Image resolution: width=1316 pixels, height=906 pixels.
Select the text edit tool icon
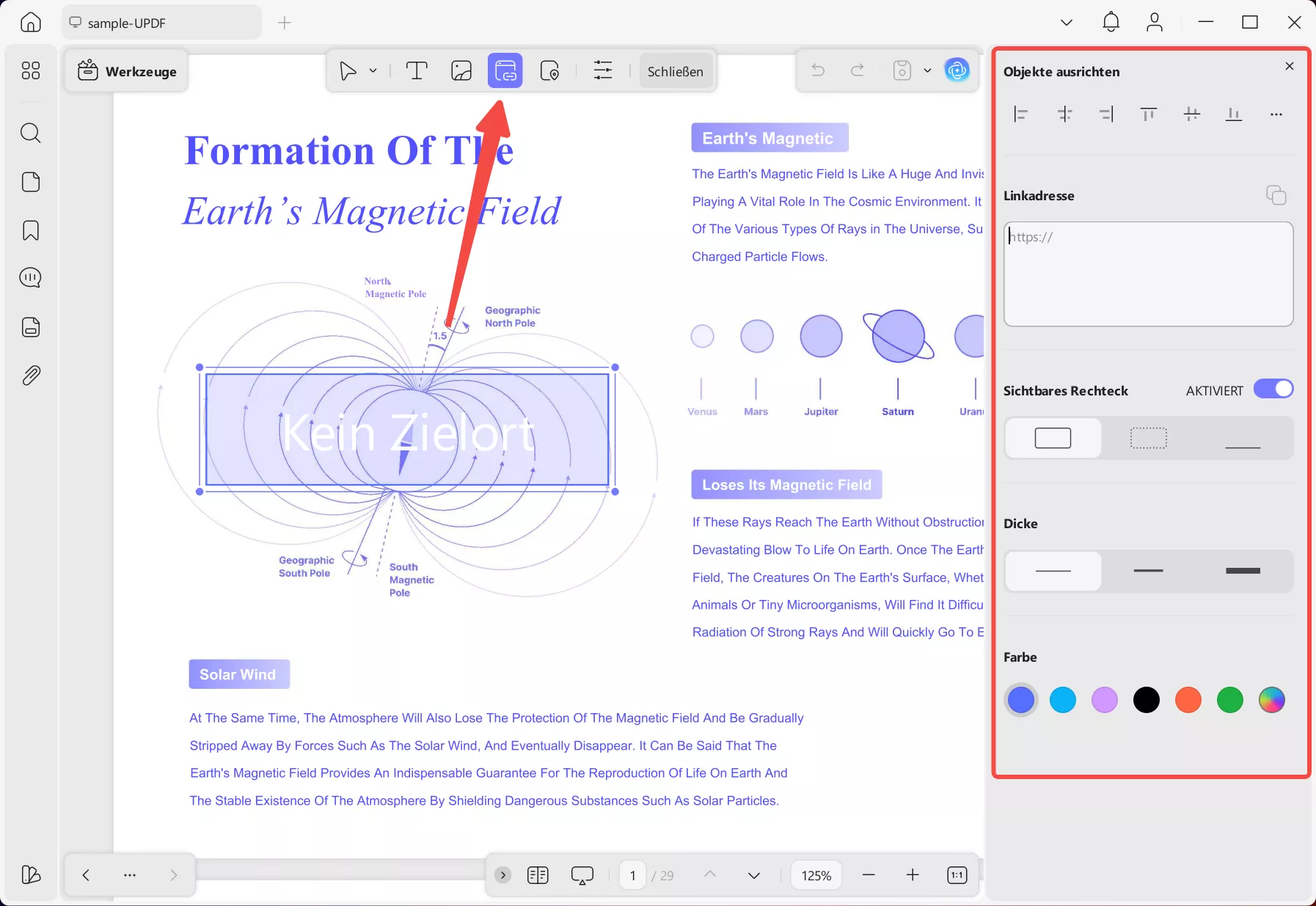click(417, 71)
